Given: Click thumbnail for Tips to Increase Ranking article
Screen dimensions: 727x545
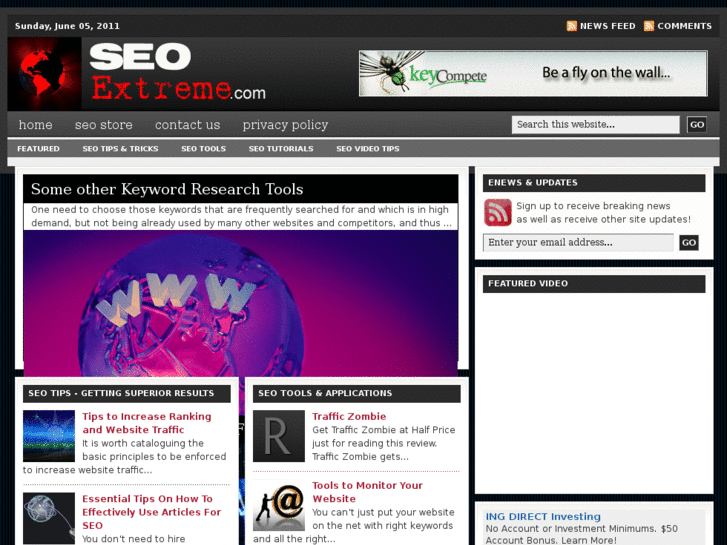Looking at the screenshot, I should pyautogui.click(x=49, y=436).
